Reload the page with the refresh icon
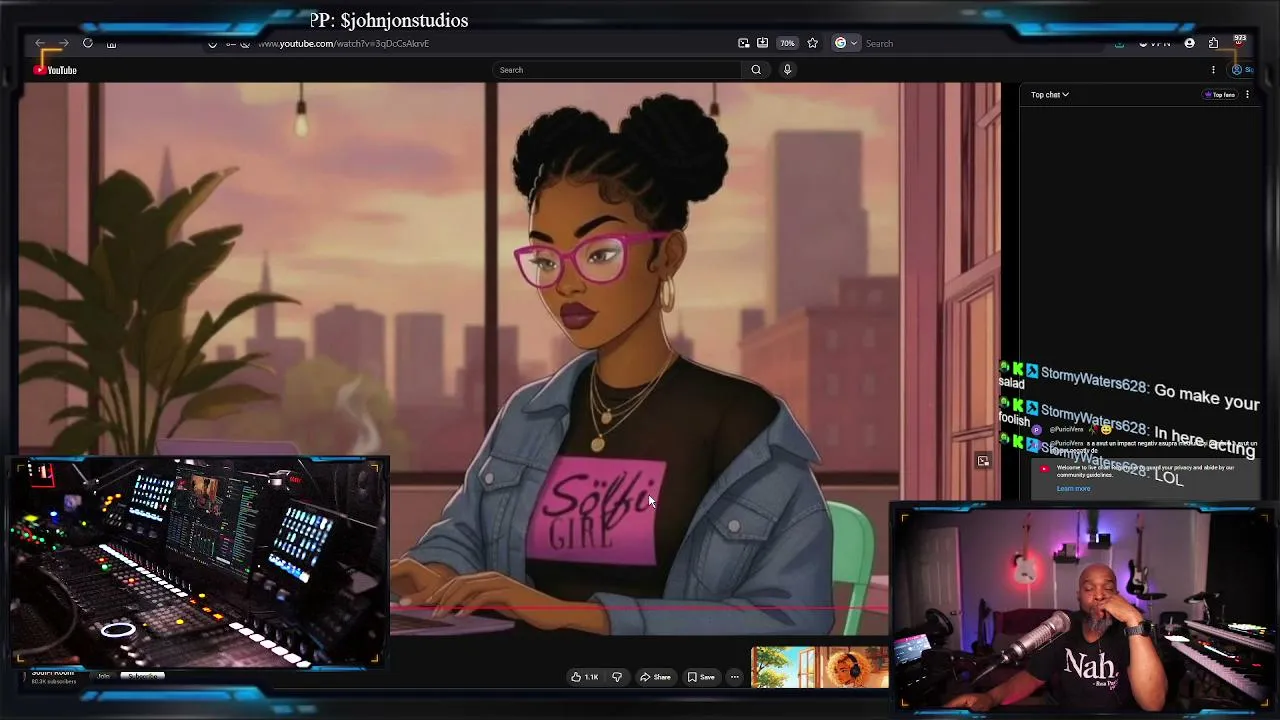 (x=88, y=43)
